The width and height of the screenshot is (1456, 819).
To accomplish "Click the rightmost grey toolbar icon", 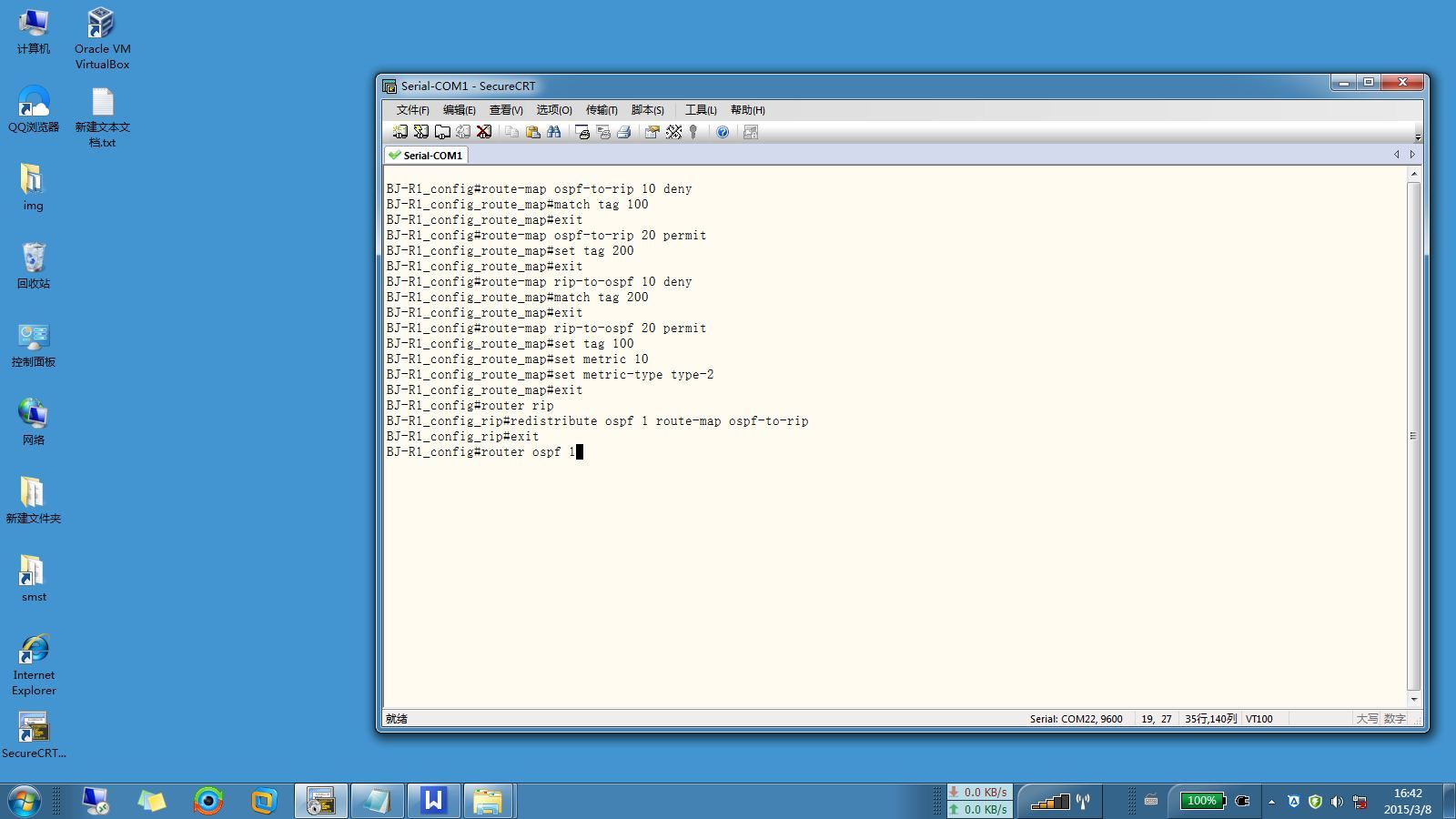I will [x=751, y=132].
